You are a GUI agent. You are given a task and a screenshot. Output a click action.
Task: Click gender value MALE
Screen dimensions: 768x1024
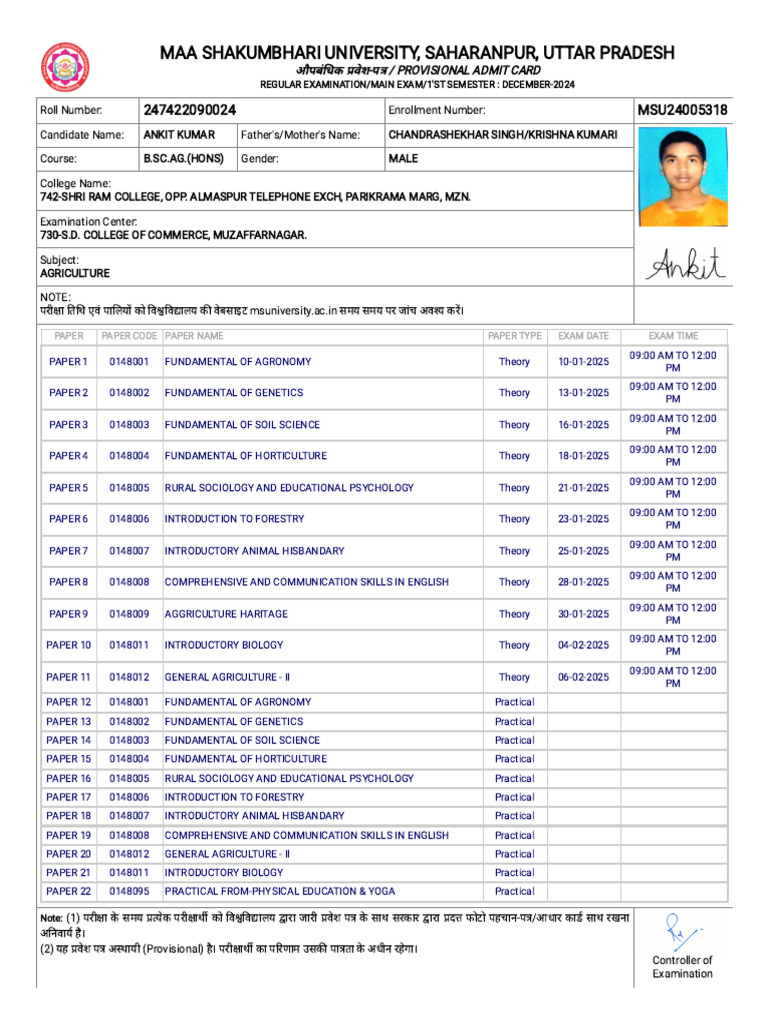[403, 159]
